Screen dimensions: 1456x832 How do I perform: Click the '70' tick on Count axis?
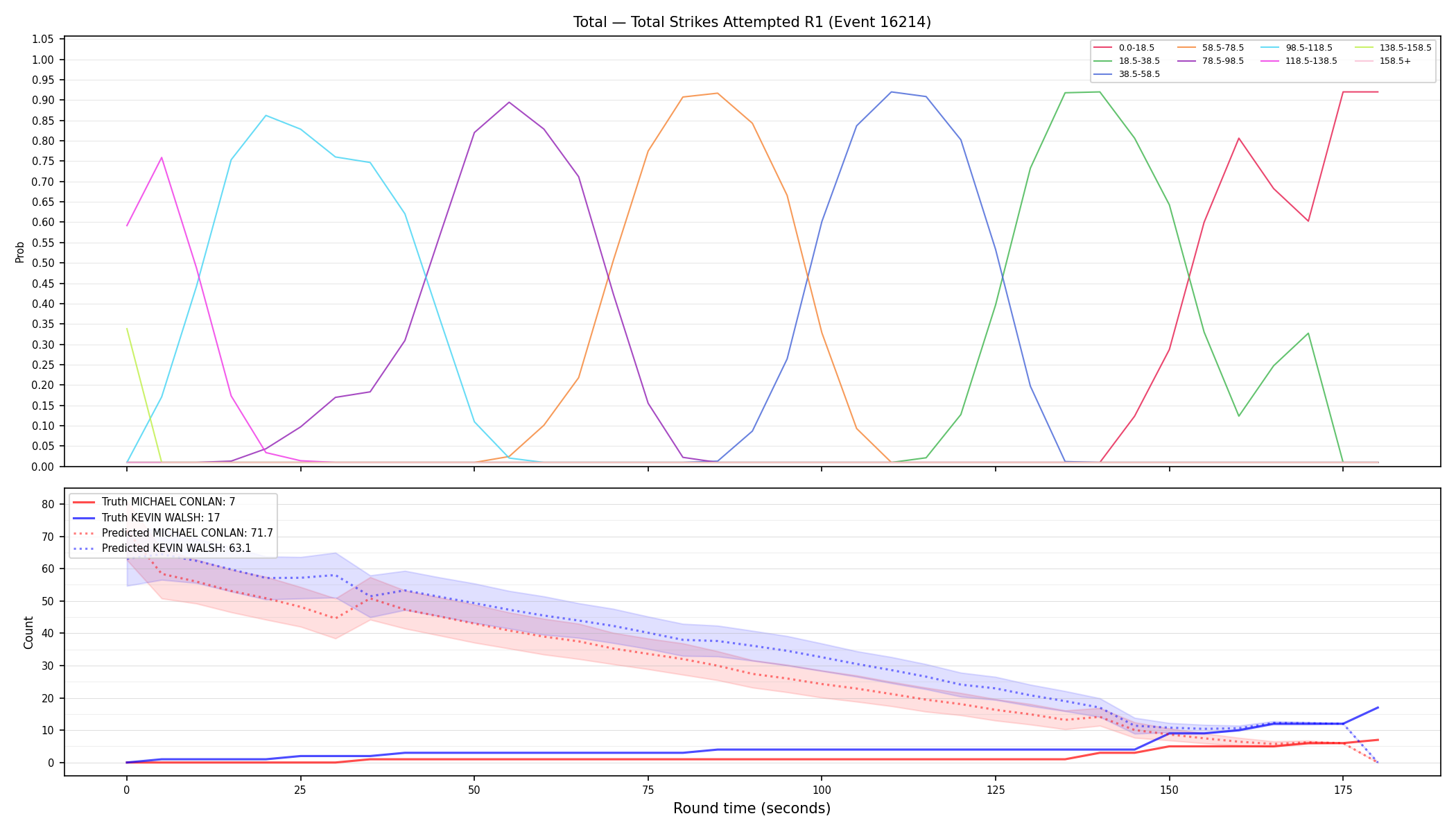pyautogui.click(x=48, y=537)
